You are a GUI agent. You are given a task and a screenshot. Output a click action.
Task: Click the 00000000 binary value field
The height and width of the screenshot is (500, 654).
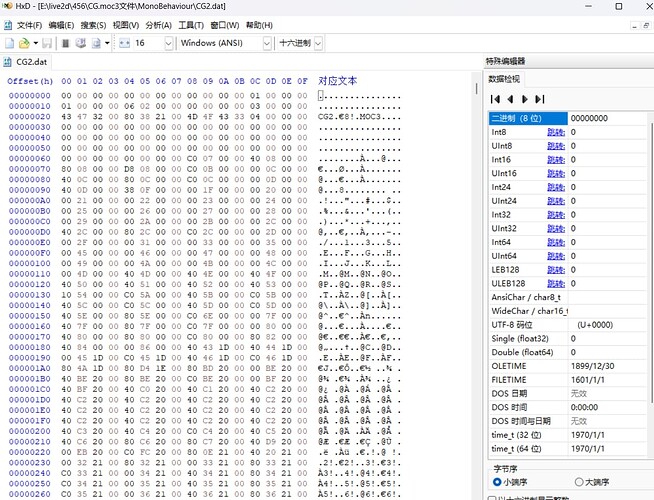(x=607, y=118)
